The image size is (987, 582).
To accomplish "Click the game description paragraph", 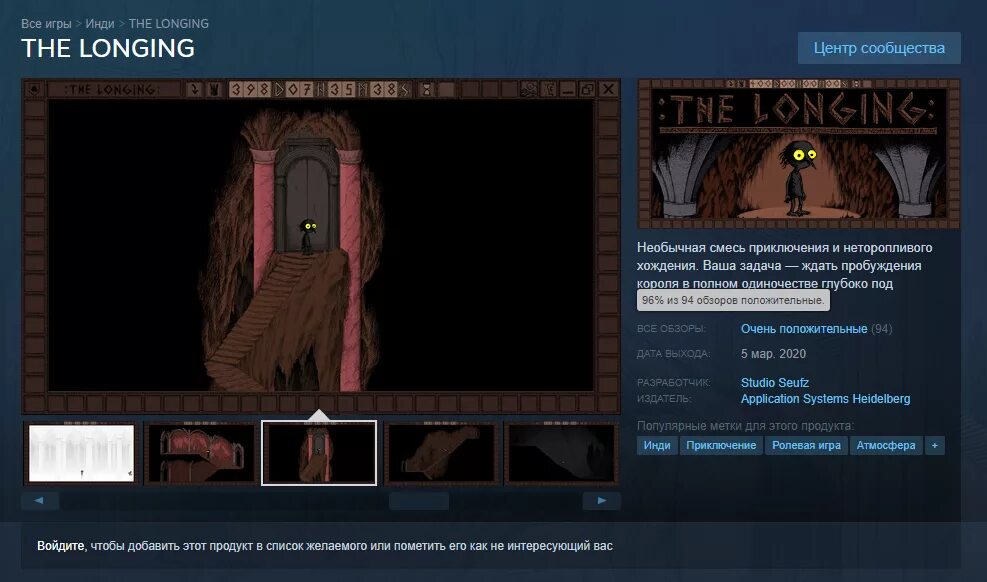I will [785, 266].
